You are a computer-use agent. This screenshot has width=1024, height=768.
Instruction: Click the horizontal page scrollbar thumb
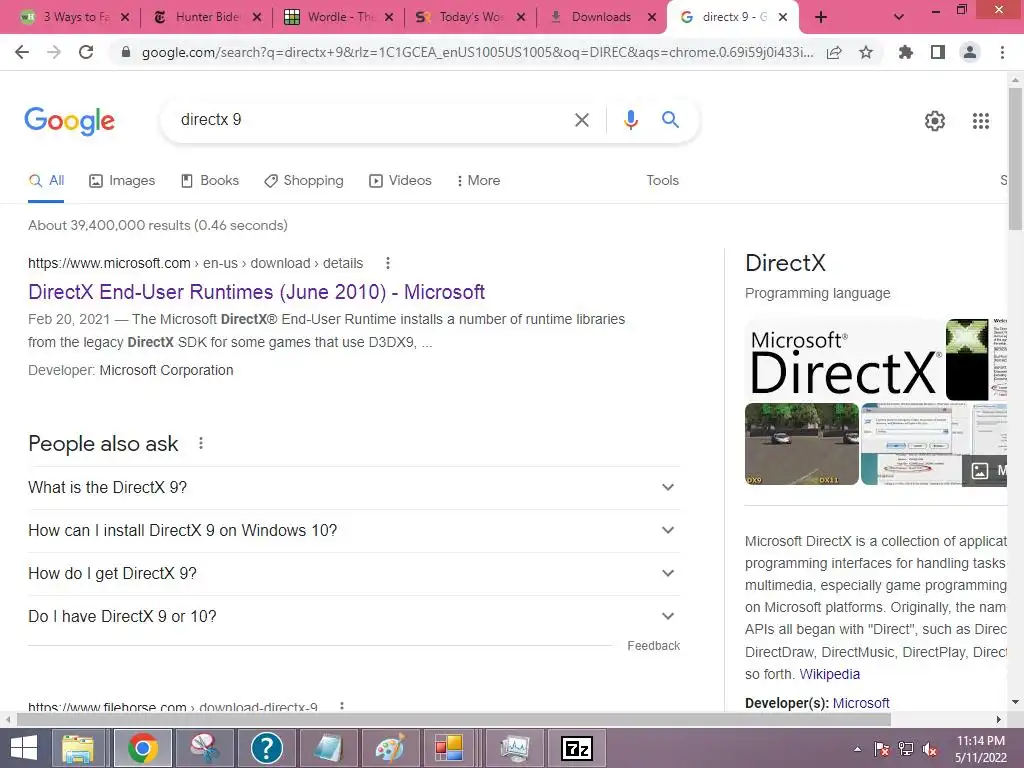click(x=454, y=720)
